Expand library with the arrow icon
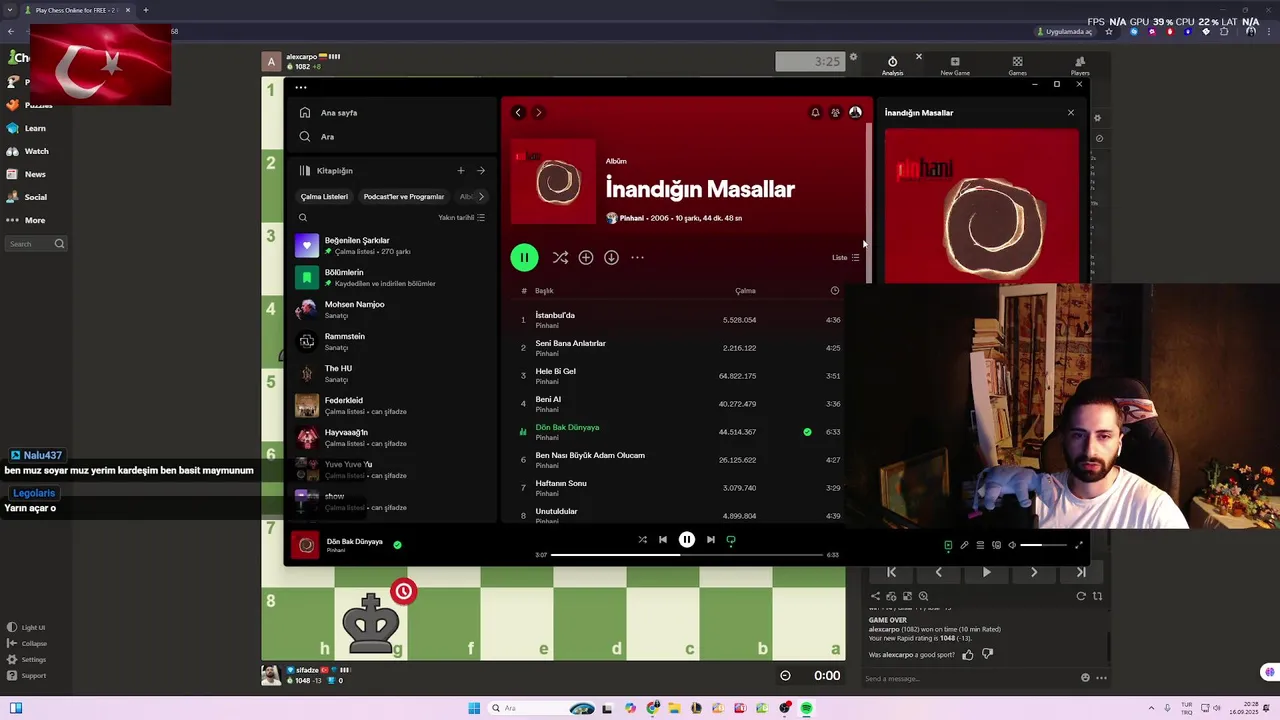This screenshot has width=1280, height=720. pyautogui.click(x=481, y=171)
